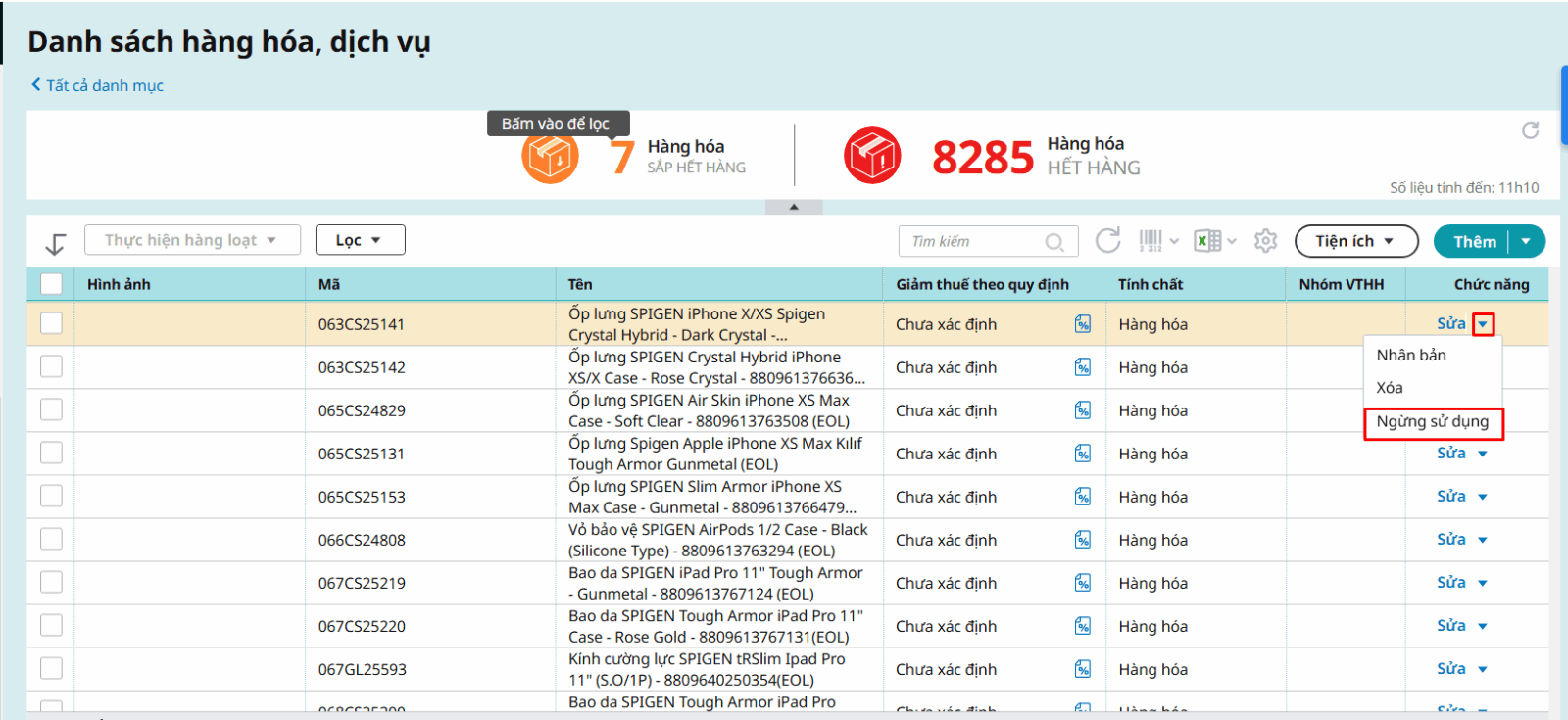Click the "Thêm" button
The image size is (1568, 720).
click(x=1474, y=241)
